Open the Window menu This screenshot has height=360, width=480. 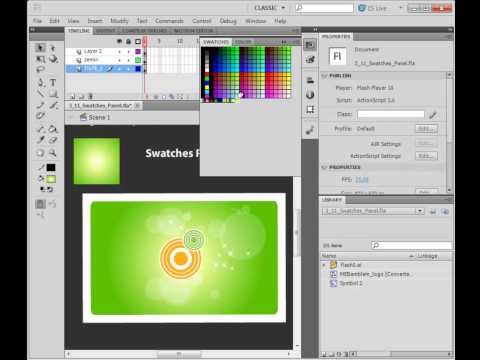pyautogui.click(x=256, y=21)
